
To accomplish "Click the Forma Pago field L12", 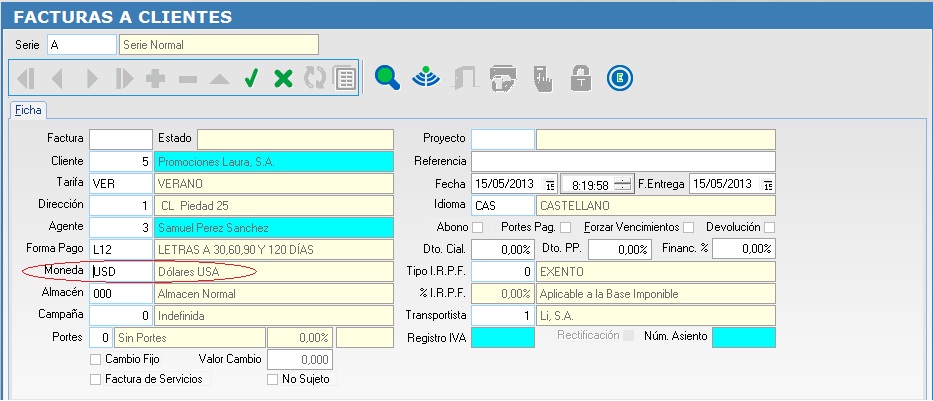I will point(121,249).
